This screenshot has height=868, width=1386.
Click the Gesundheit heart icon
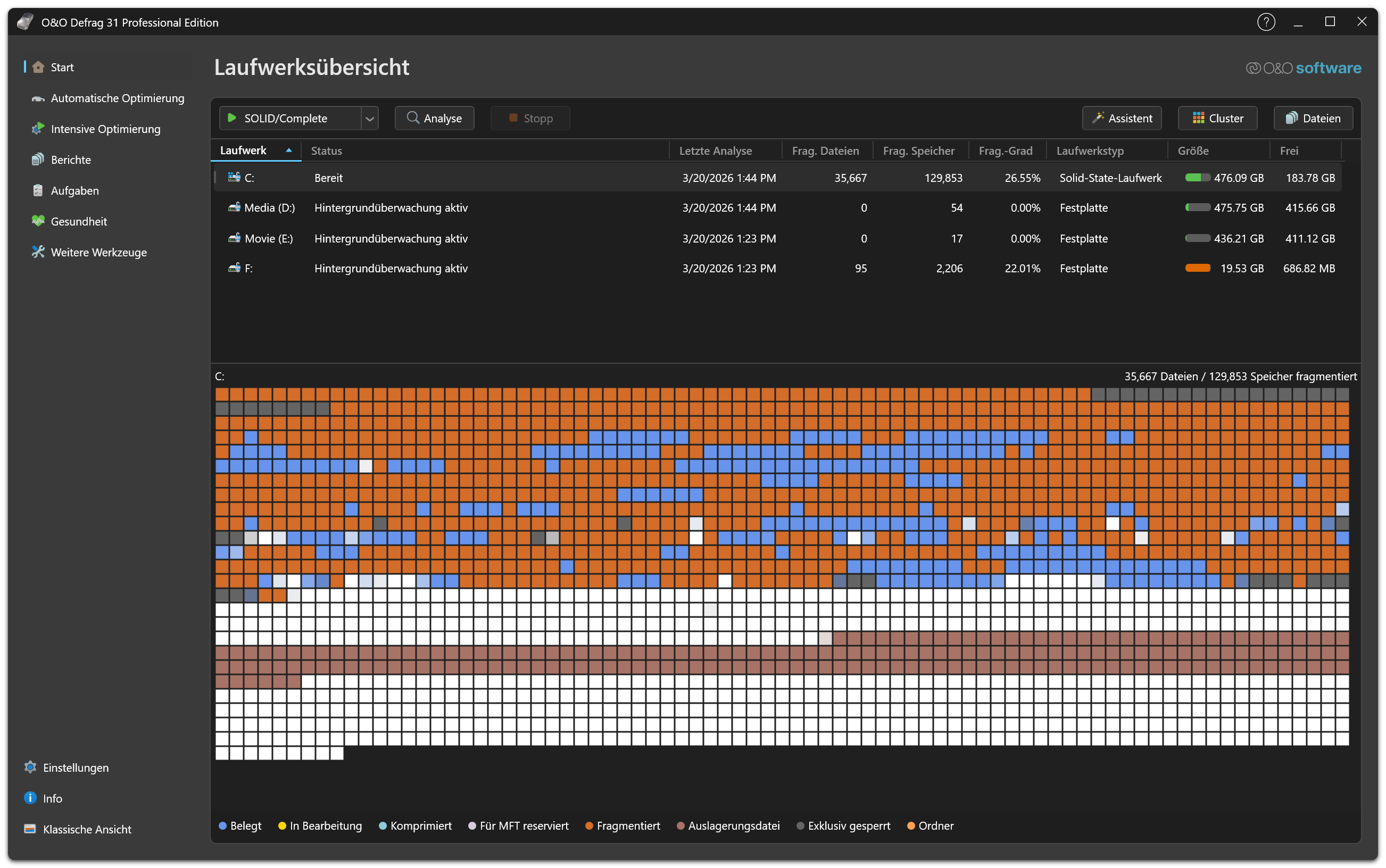38,221
